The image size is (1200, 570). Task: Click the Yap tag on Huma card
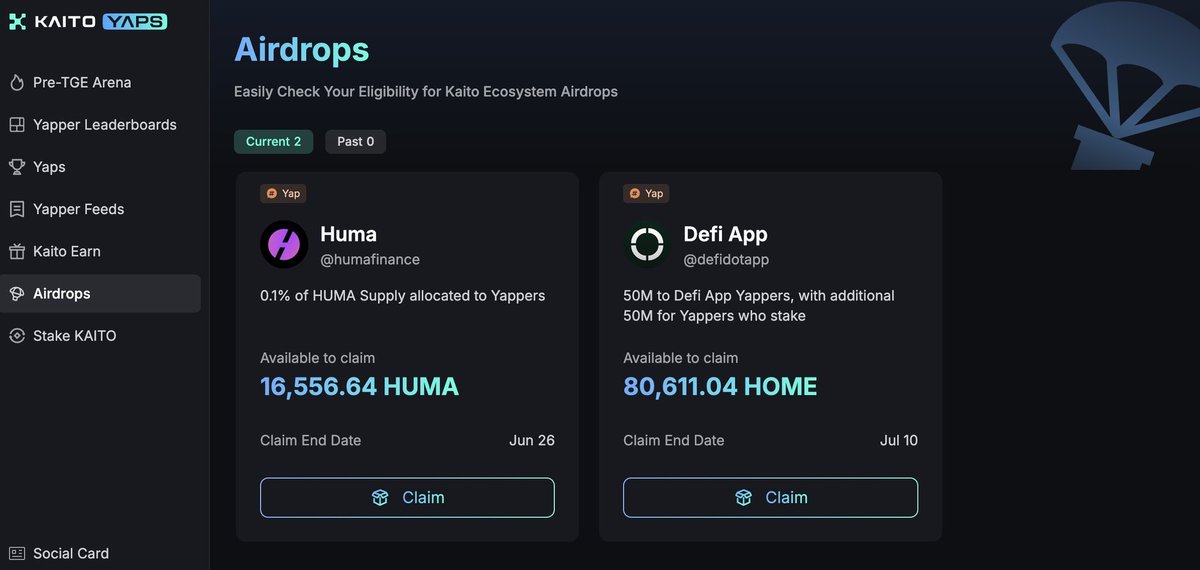[283, 194]
